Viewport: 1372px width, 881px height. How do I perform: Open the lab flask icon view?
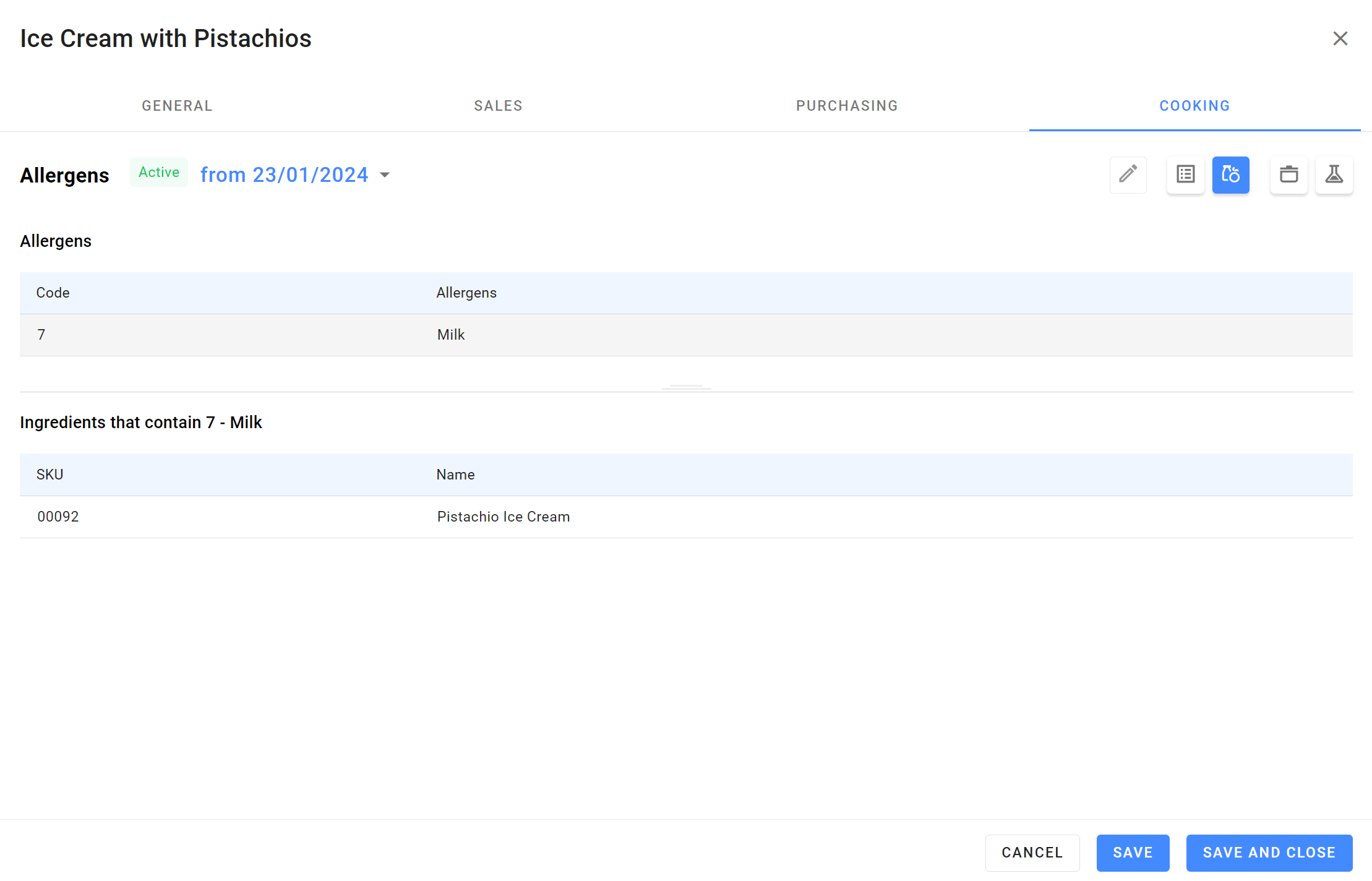click(x=1334, y=174)
